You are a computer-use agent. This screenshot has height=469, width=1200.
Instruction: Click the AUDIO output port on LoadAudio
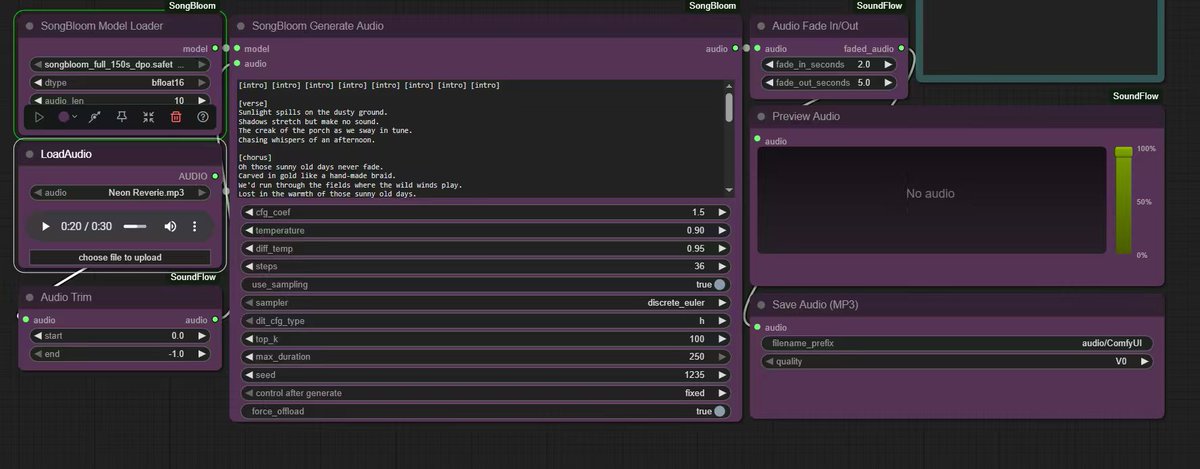[x=216, y=176]
